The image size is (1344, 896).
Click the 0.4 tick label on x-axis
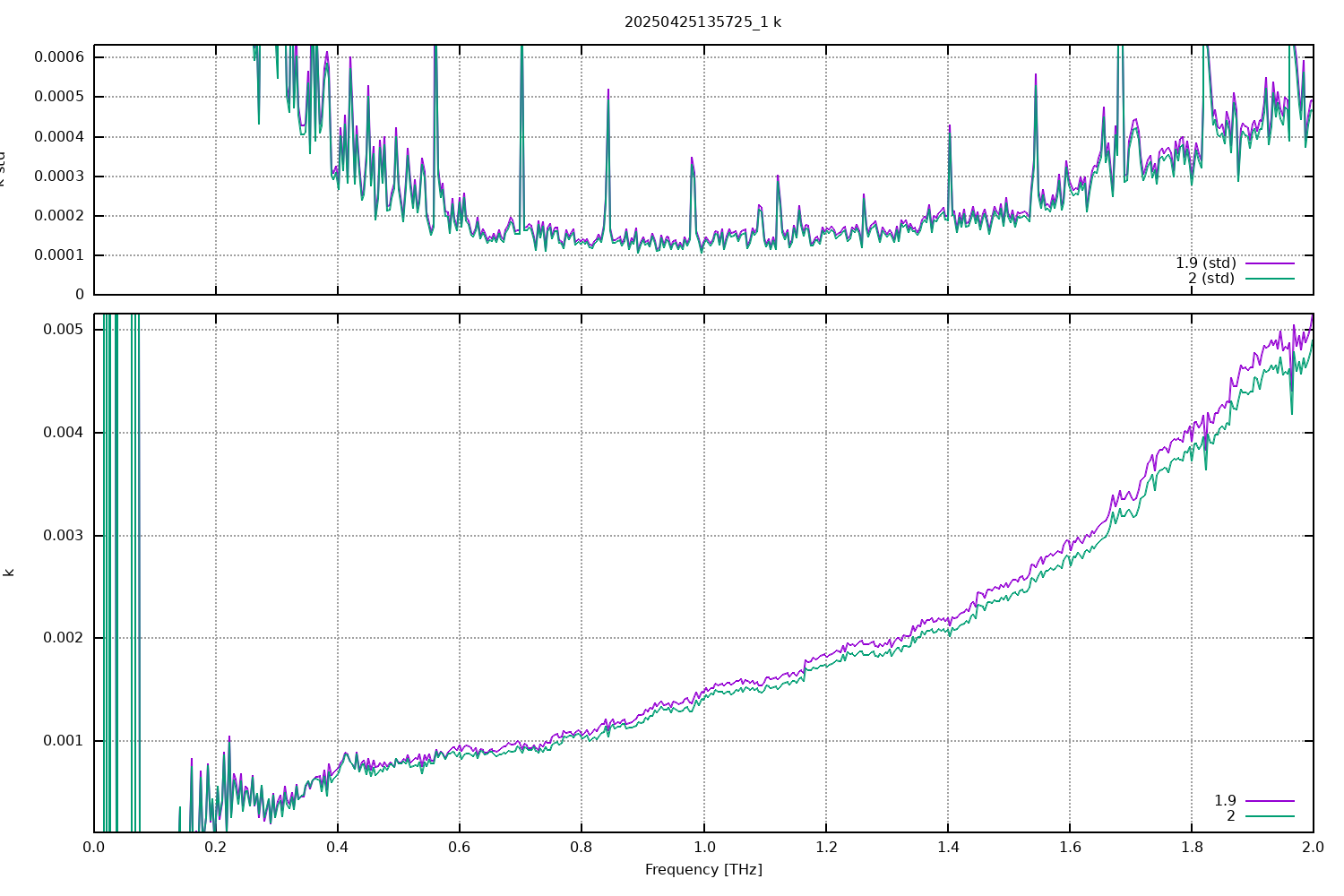338,847
